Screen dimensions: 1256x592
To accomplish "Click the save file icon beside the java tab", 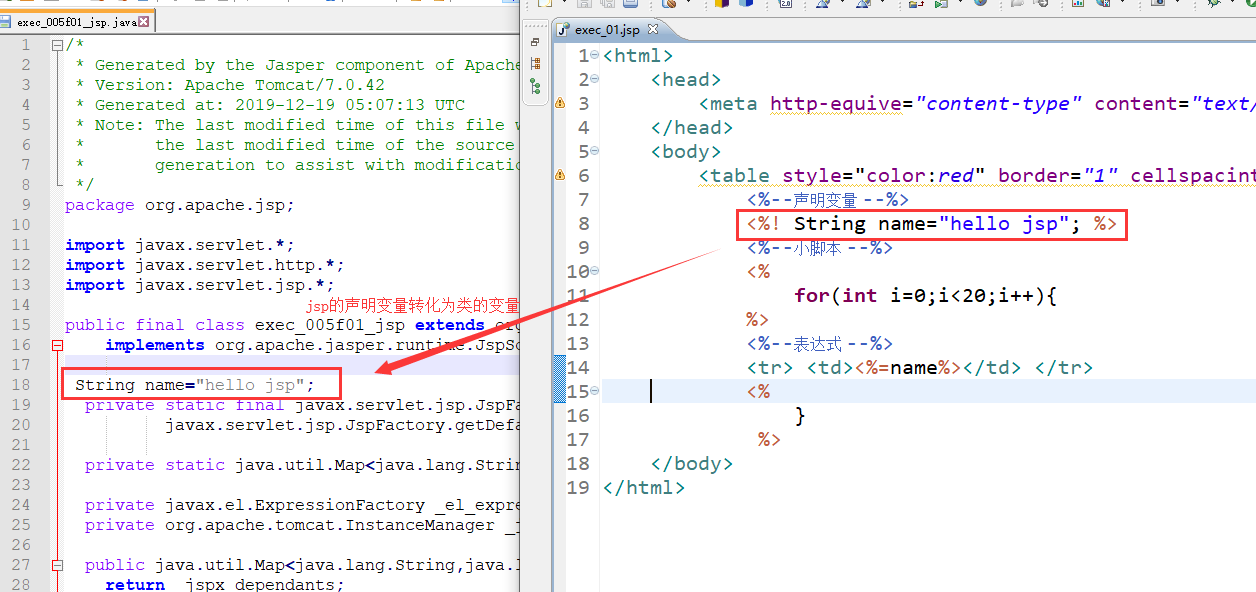I will pos(4,22).
